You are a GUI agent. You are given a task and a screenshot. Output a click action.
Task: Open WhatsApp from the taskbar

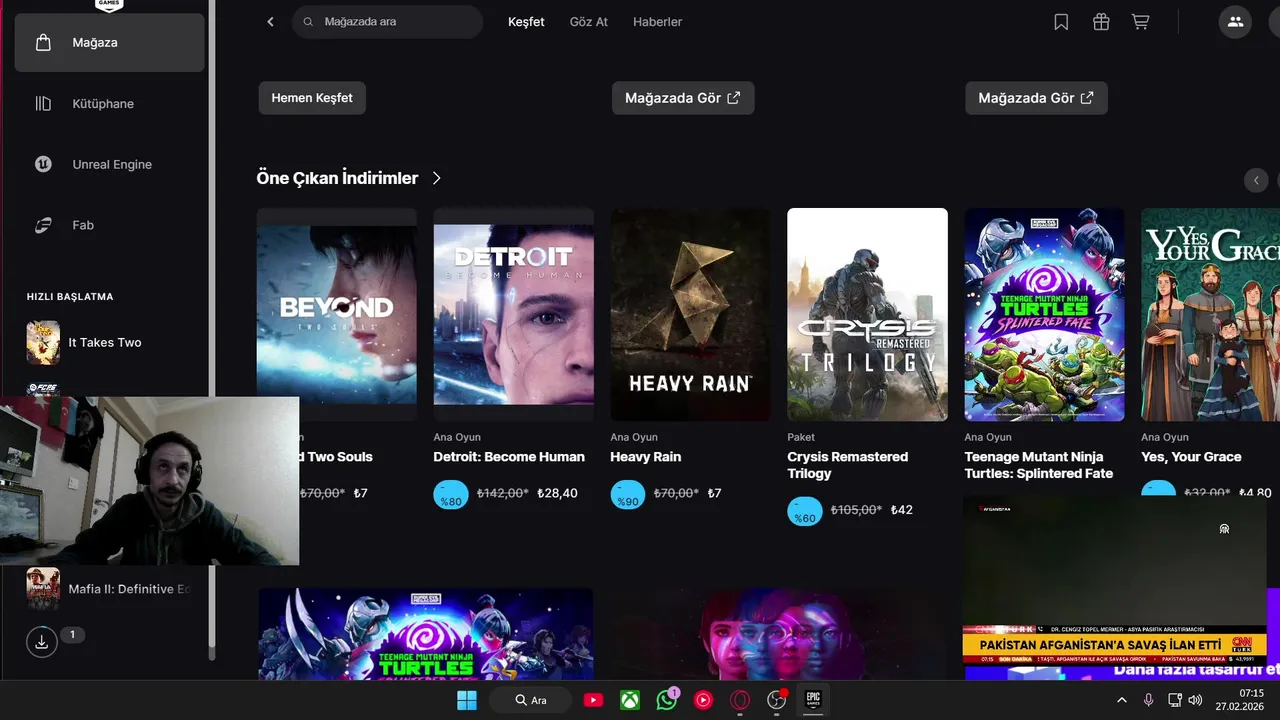pos(667,700)
